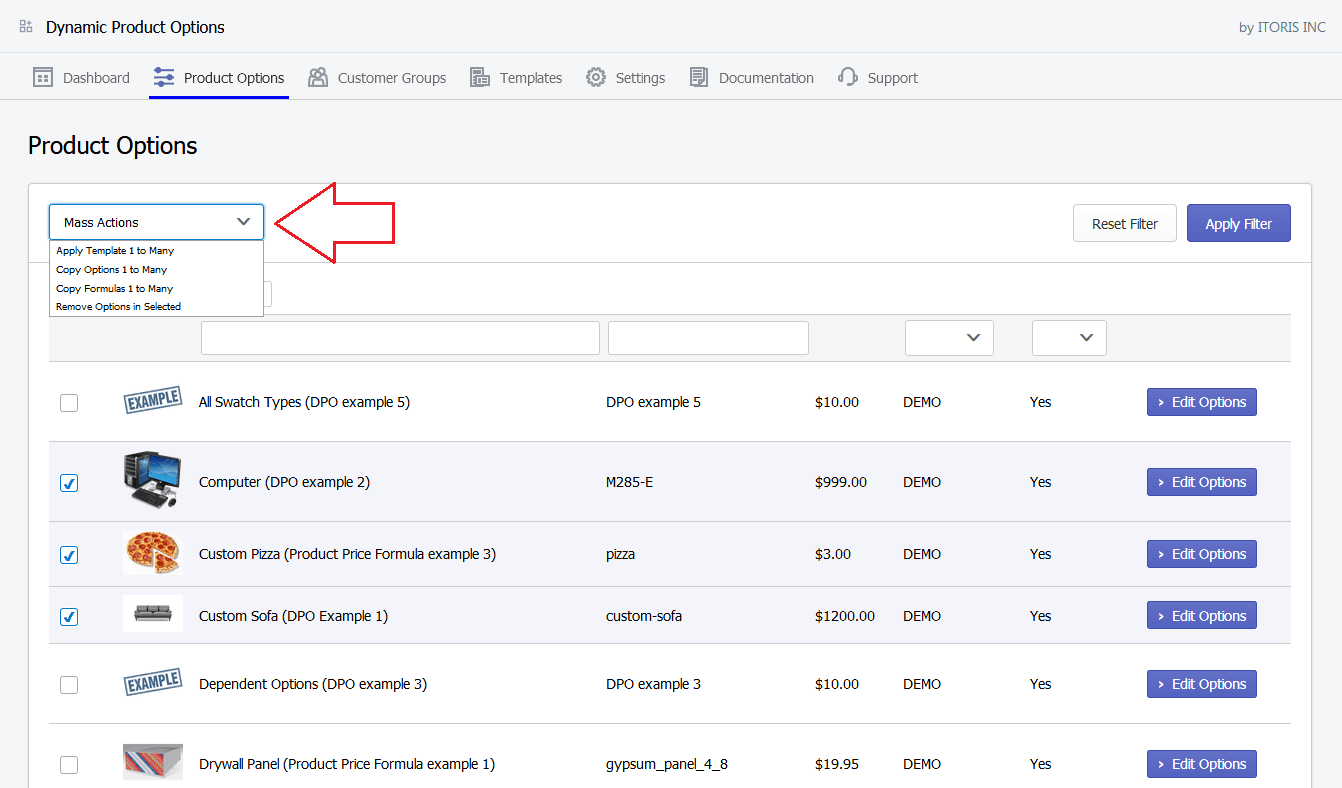Image resolution: width=1342 pixels, height=788 pixels.
Task: Click the app grid icon beside title
Action: pyautogui.click(x=26, y=27)
